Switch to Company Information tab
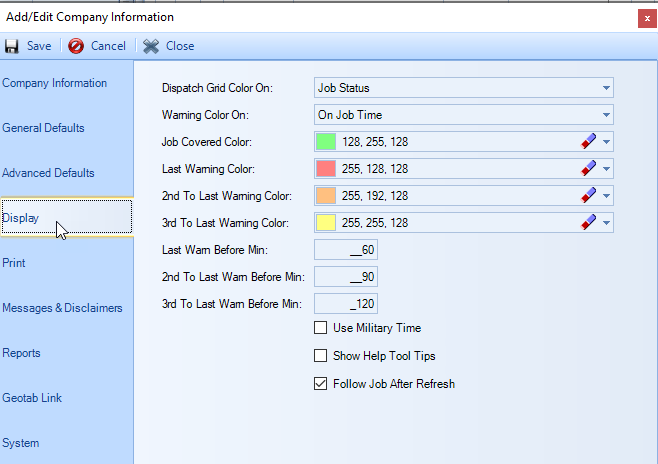The height and width of the screenshot is (464, 658). pyautogui.click(x=55, y=83)
